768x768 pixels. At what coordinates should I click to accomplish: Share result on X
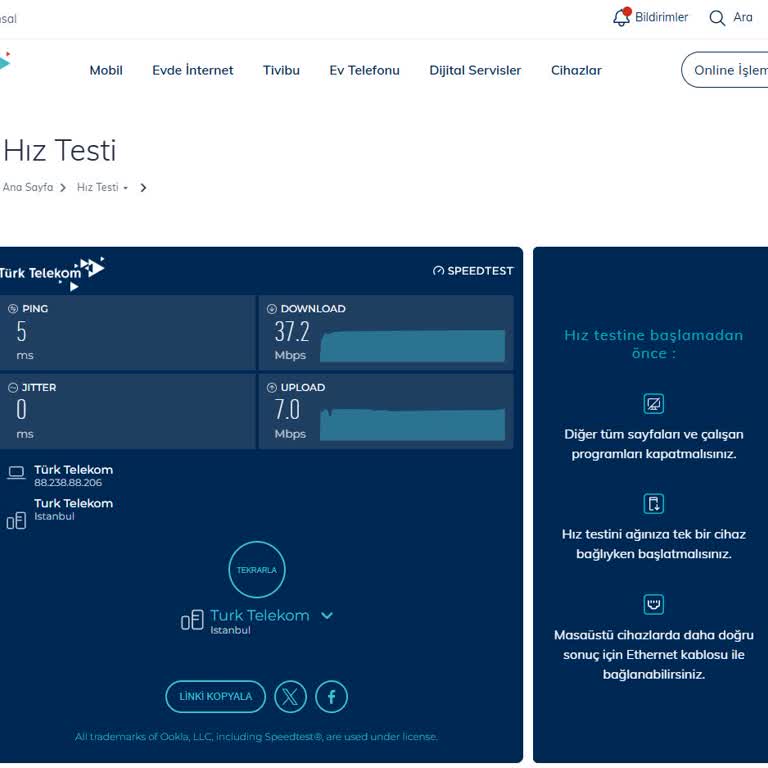pos(290,696)
